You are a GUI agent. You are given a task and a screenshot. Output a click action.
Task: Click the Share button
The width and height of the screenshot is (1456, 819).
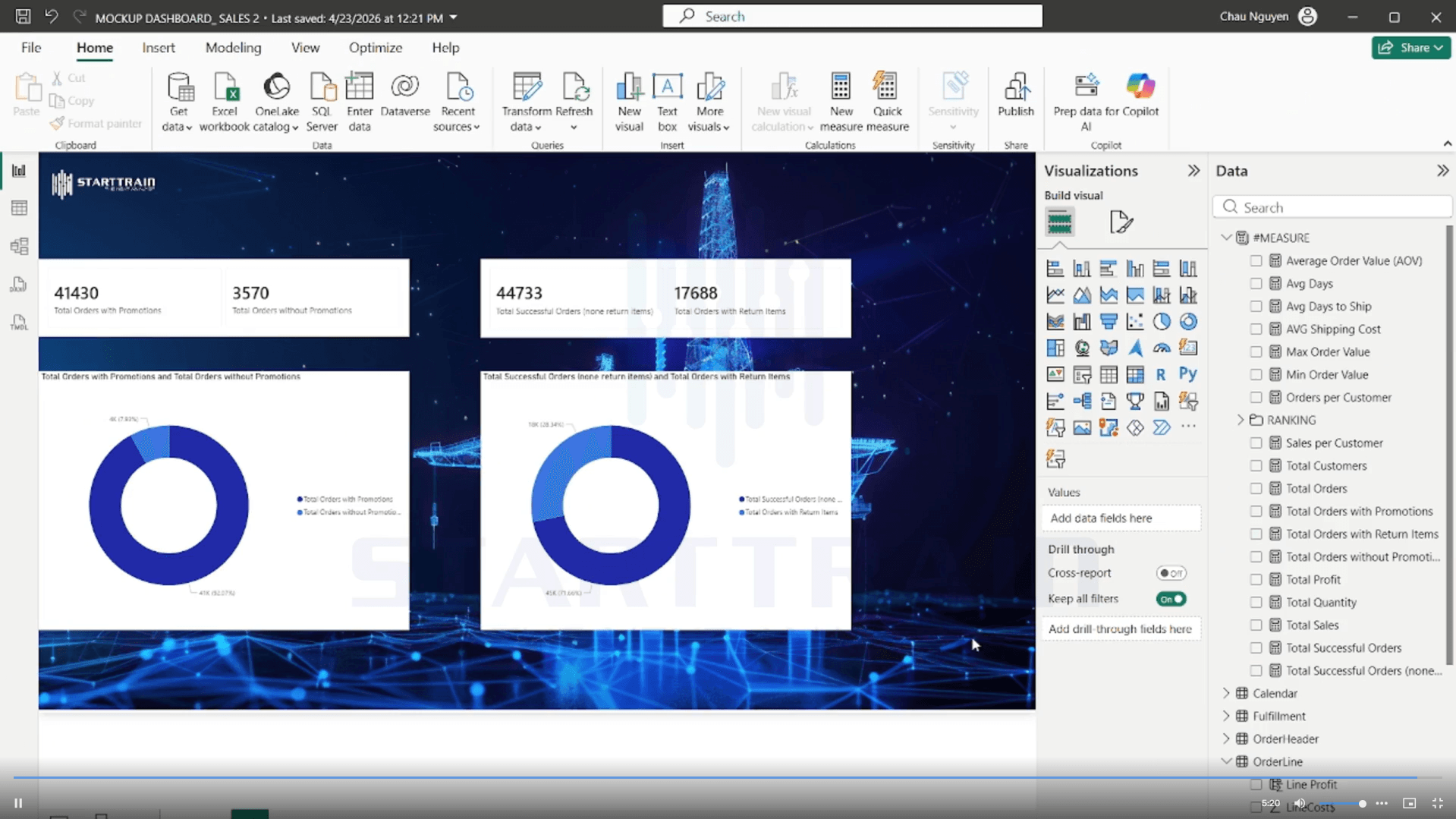(1410, 48)
